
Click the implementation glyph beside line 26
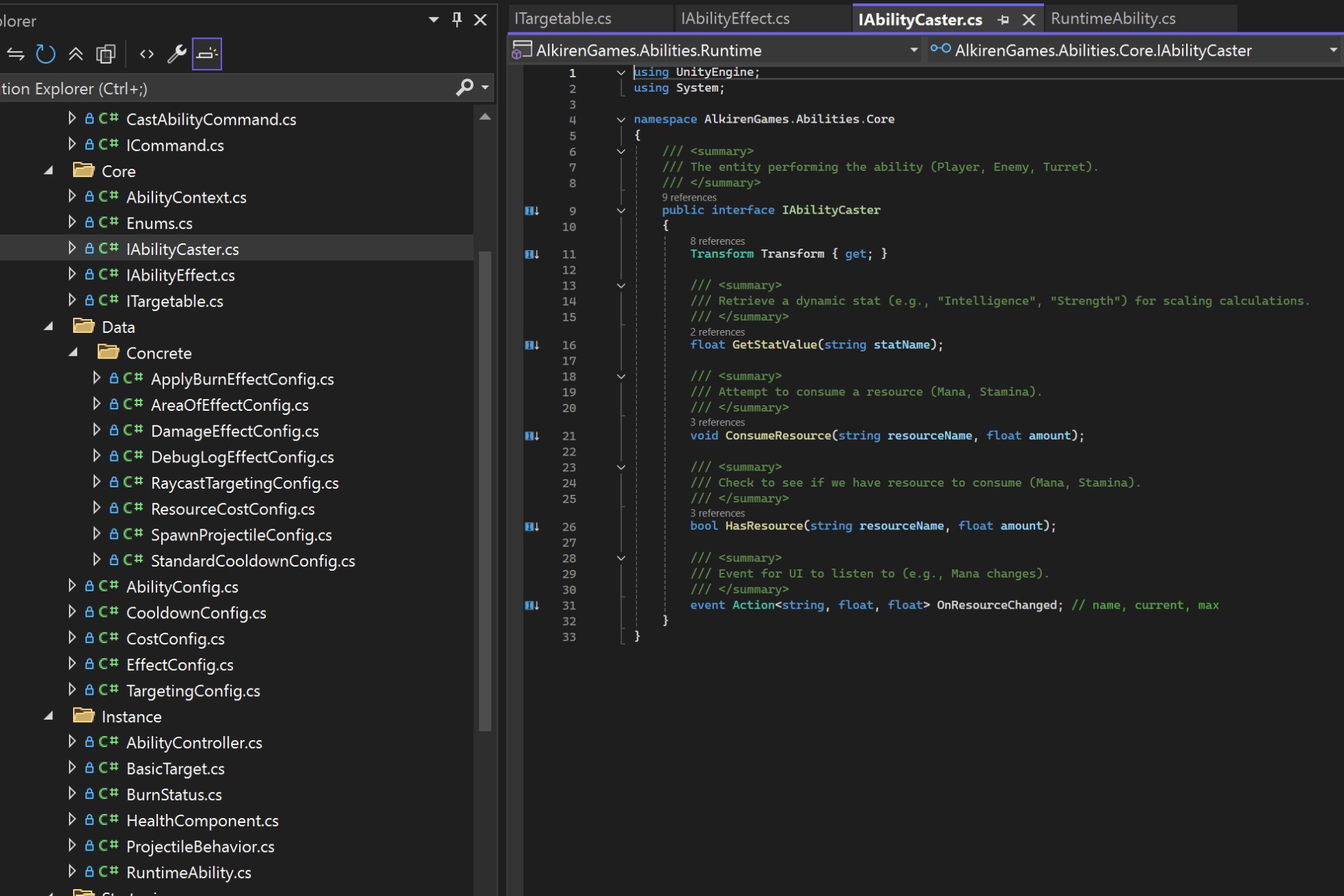(x=532, y=527)
